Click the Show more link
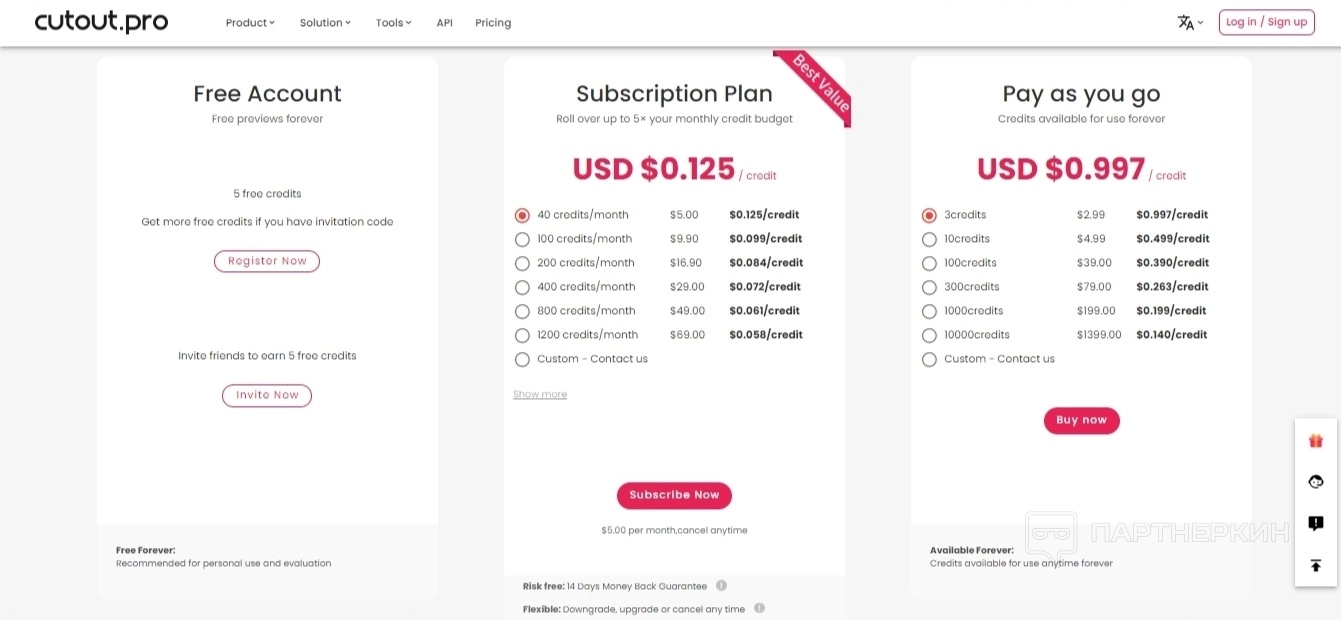 coord(540,394)
